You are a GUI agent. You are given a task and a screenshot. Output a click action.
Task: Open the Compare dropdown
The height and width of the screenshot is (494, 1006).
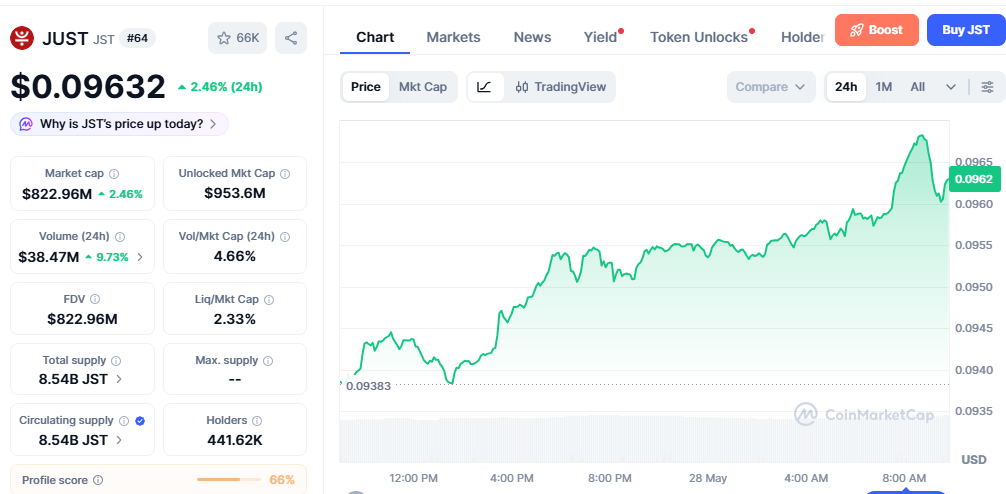(x=771, y=87)
